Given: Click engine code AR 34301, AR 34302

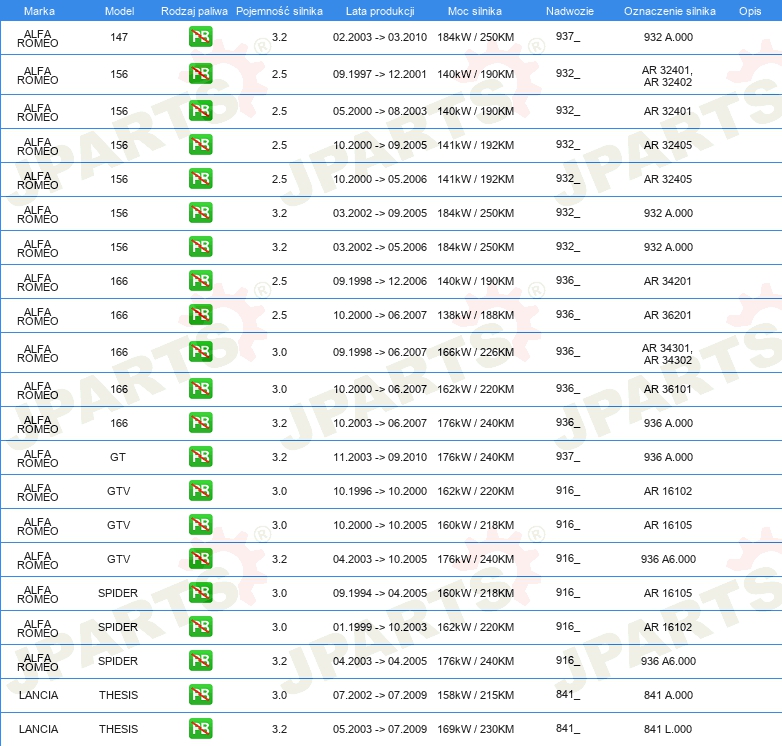Looking at the screenshot, I should pos(668,354).
